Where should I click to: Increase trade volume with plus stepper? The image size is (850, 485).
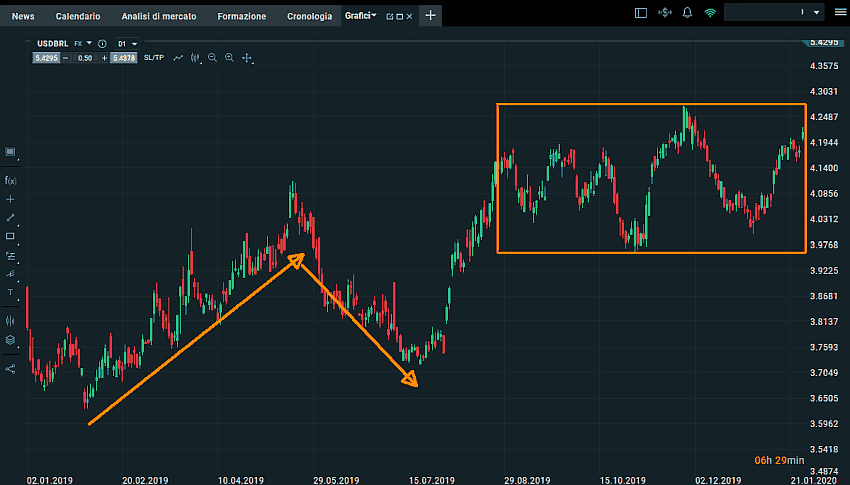[x=105, y=58]
